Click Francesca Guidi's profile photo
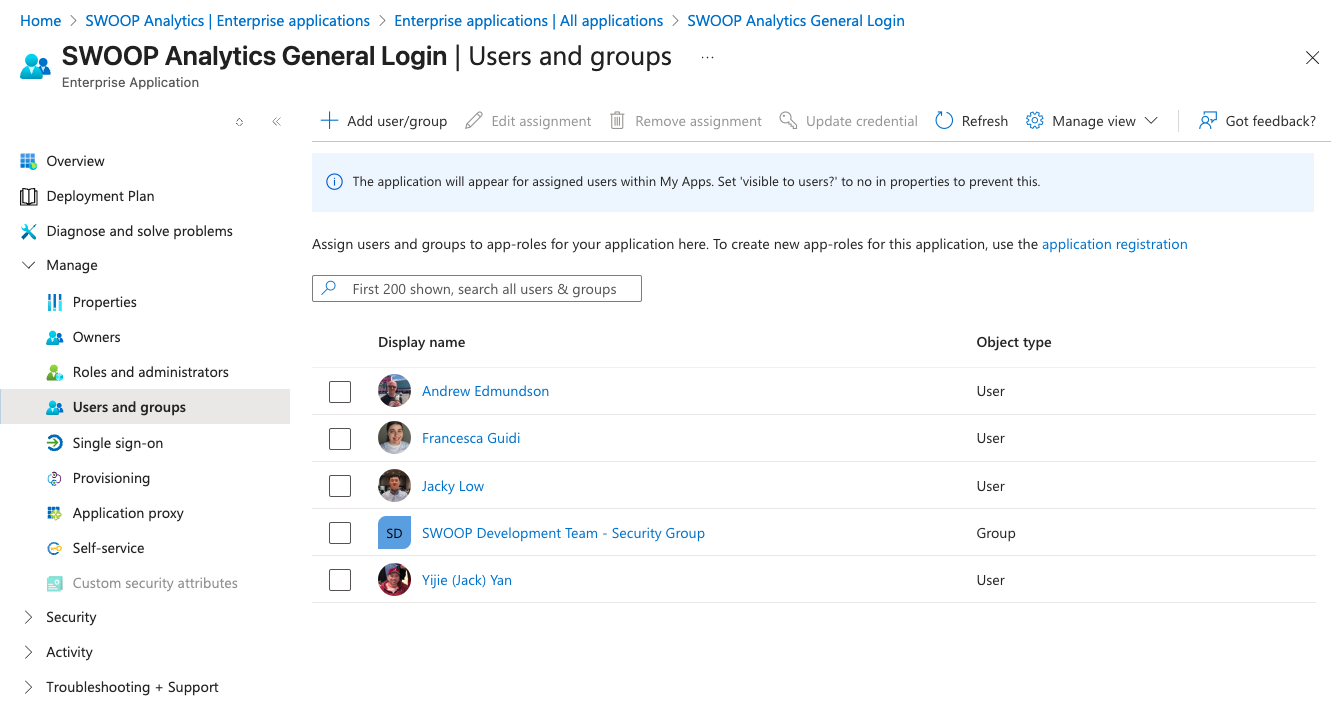The width and height of the screenshot is (1338, 724). 394,438
